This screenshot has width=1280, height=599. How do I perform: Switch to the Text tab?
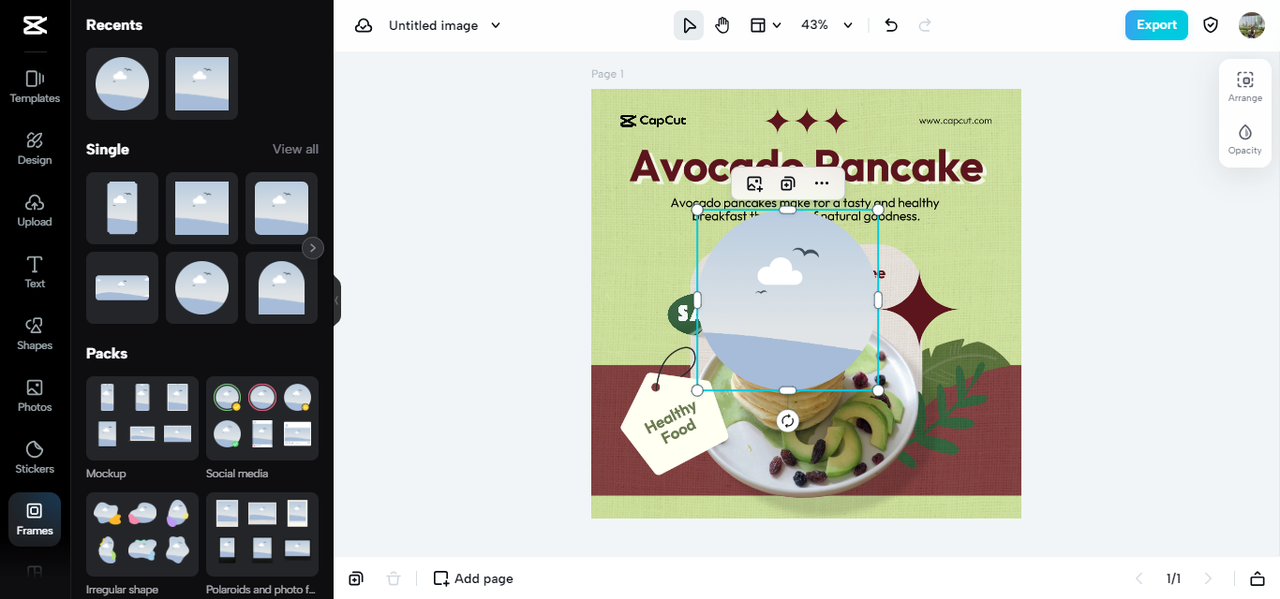(x=35, y=271)
